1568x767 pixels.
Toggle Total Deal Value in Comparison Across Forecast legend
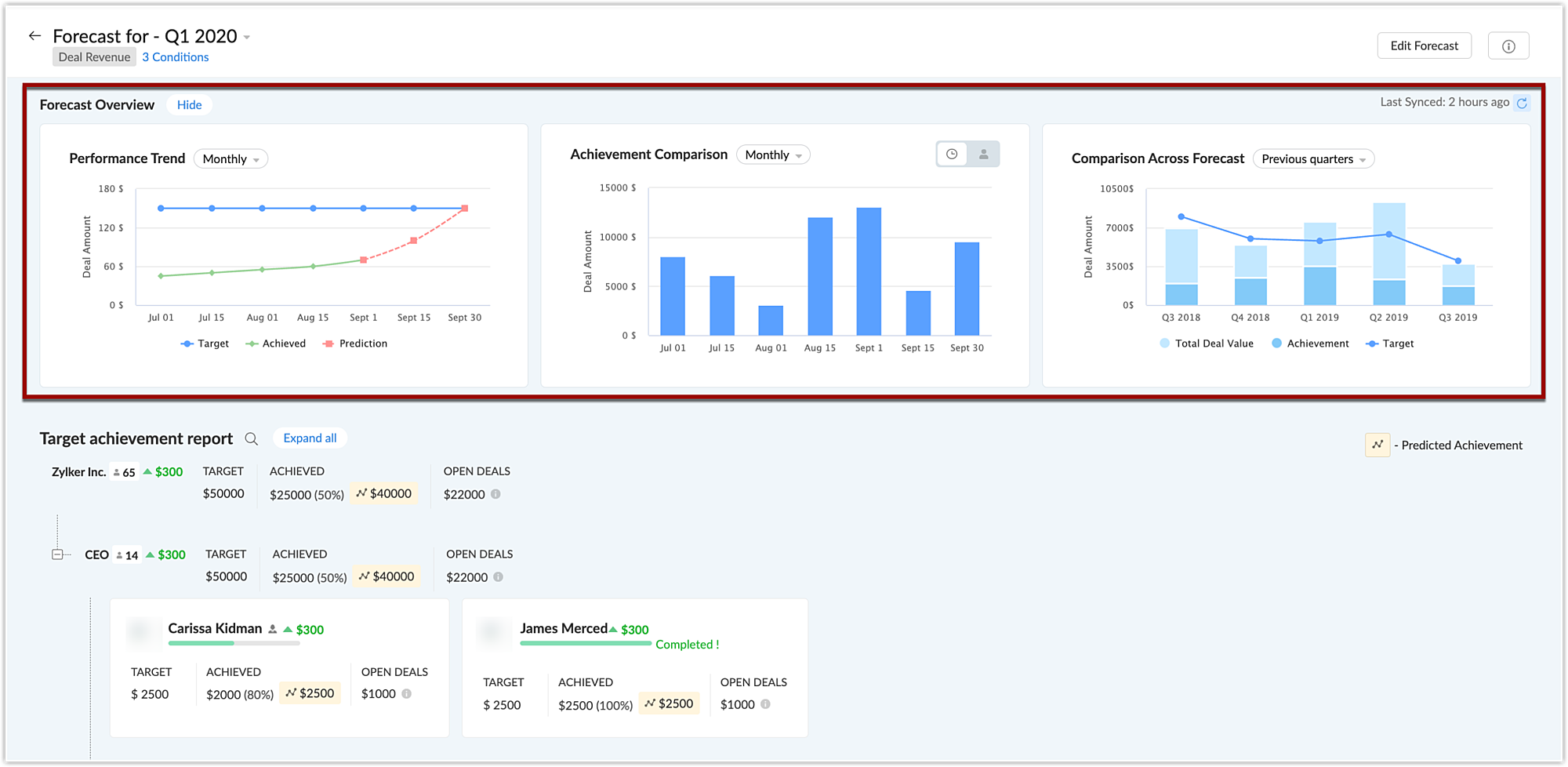tap(1206, 343)
